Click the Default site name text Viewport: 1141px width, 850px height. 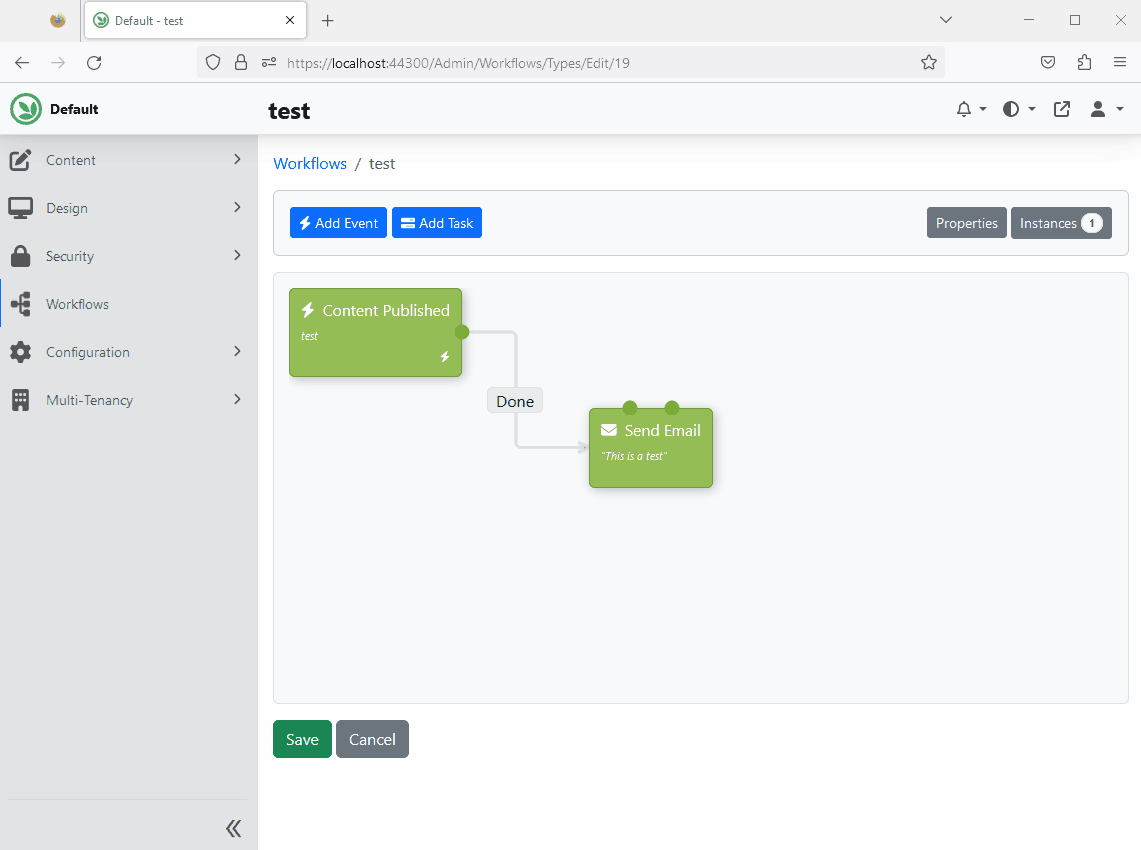pos(74,109)
